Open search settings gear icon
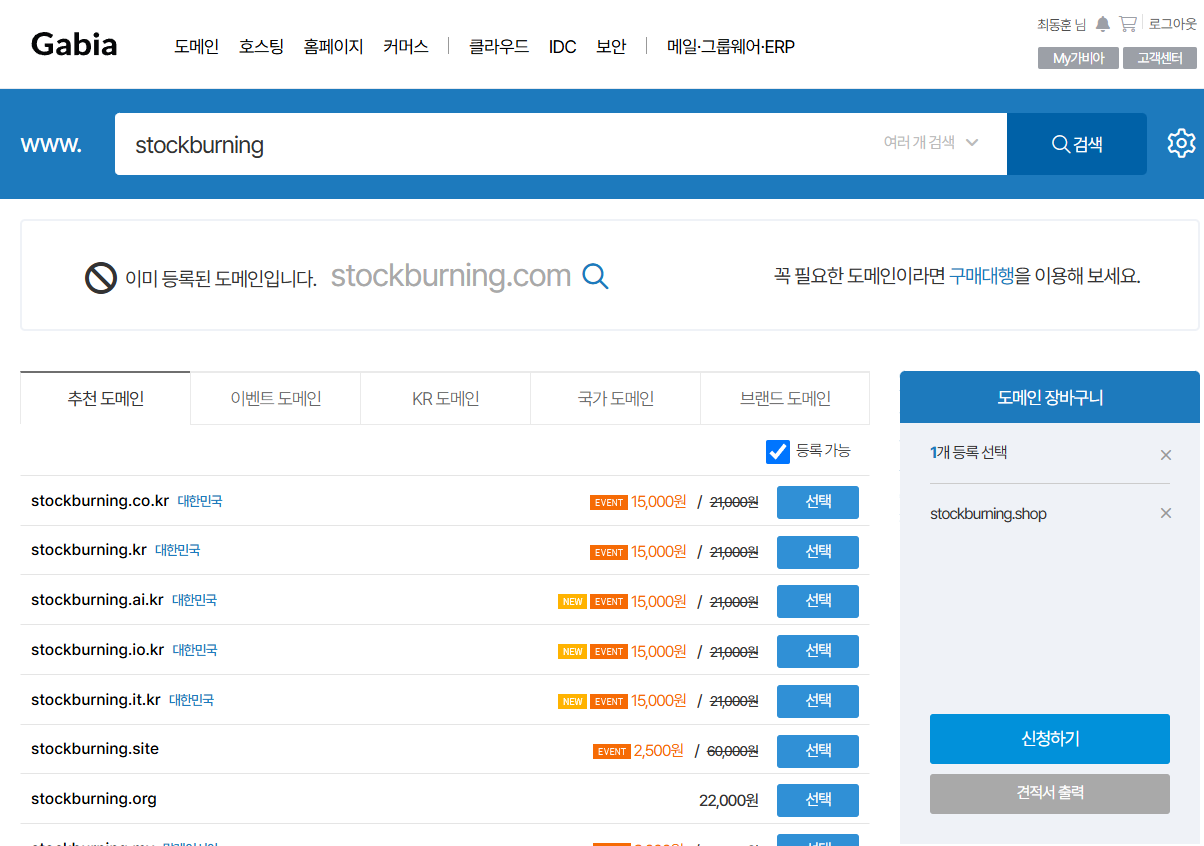 [x=1181, y=143]
